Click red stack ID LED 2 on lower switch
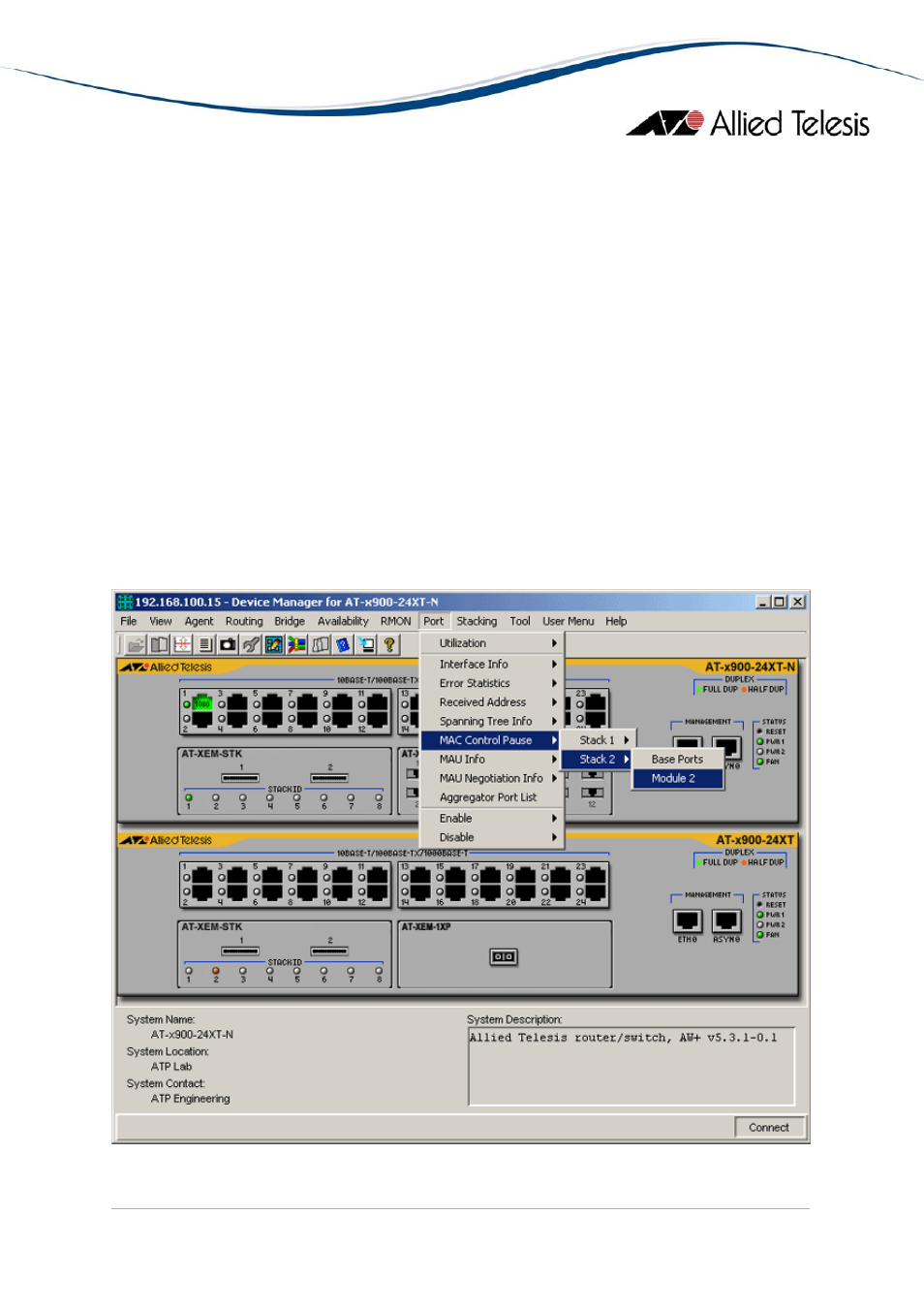The width and height of the screenshot is (924, 1308). pos(216,970)
